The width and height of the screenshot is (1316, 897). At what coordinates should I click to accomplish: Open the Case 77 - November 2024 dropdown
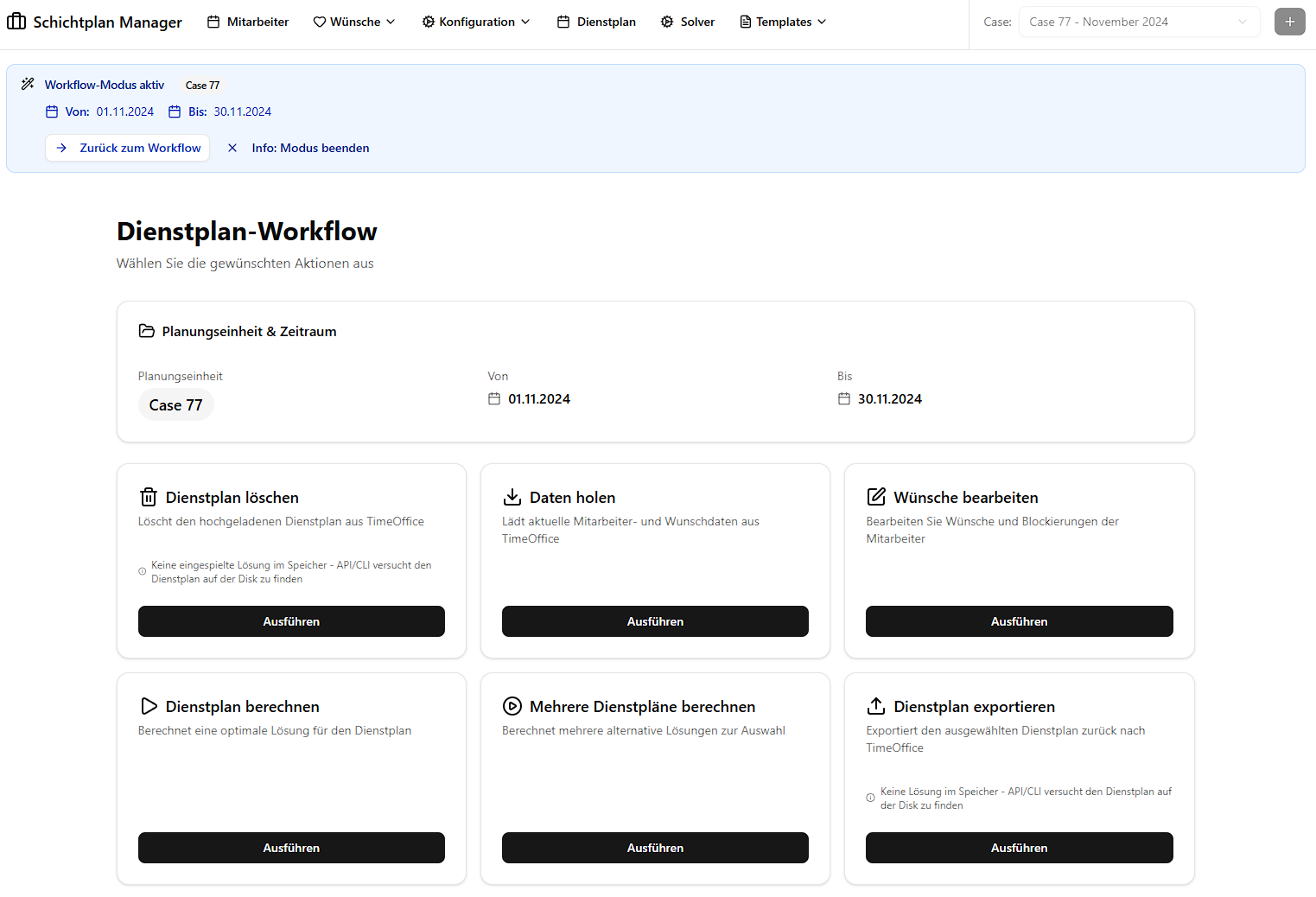point(1138,22)
